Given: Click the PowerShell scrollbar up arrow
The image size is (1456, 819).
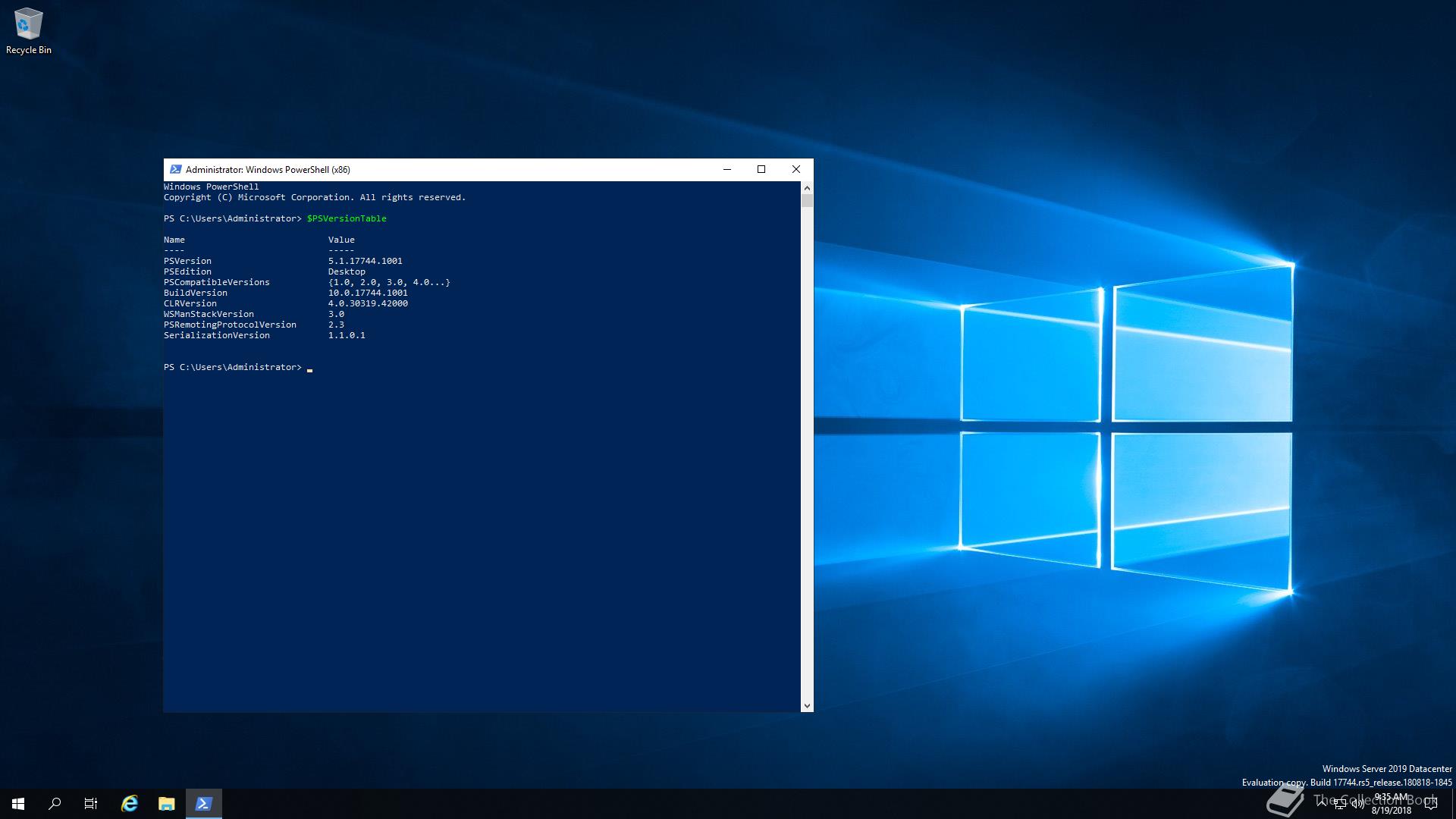Looking at the screenshot, I should 807,187.
